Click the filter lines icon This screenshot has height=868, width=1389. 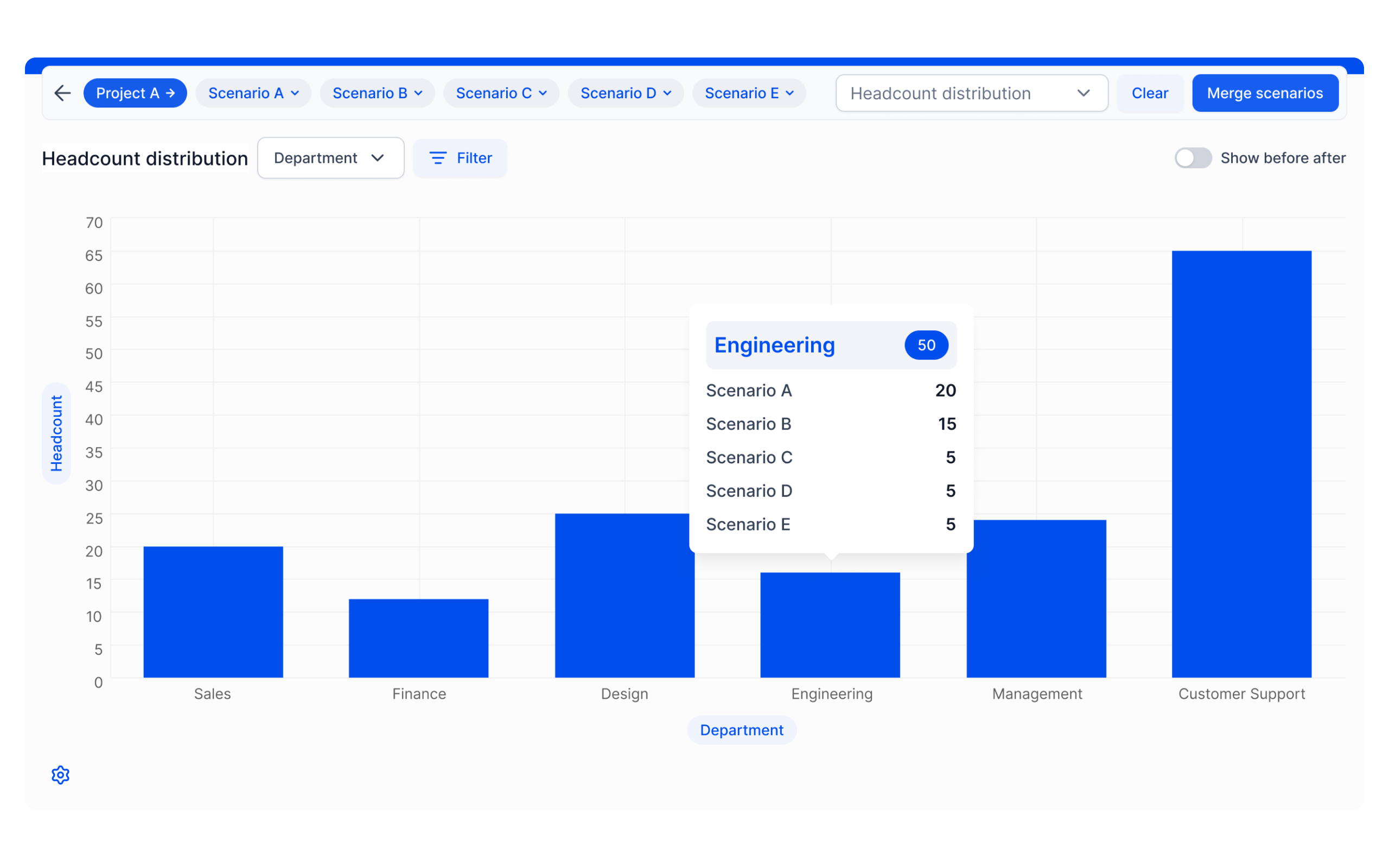click(x=438, y=158)
